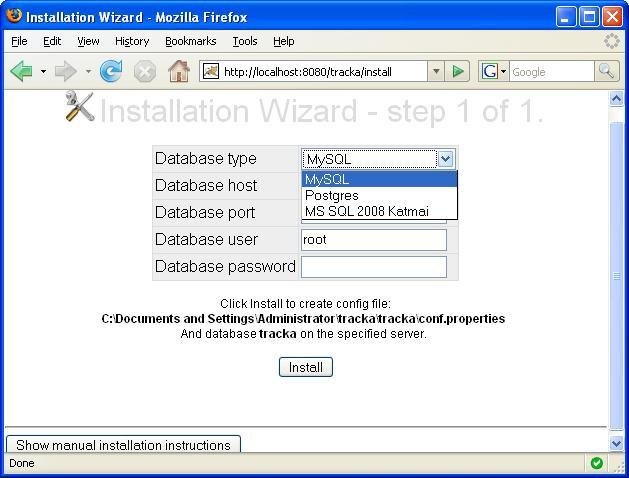Reload the page with the refresh icon
This screenshot has width=629, height=478.
[x=111, y=71]
